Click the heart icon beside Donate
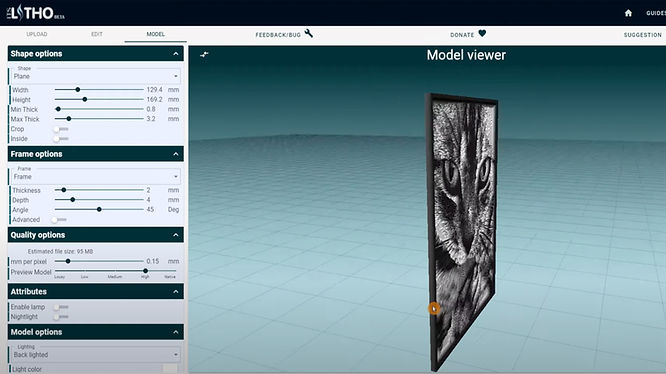Image resolution: width=666 pixels, height=374 pixels. coord(482,33)
